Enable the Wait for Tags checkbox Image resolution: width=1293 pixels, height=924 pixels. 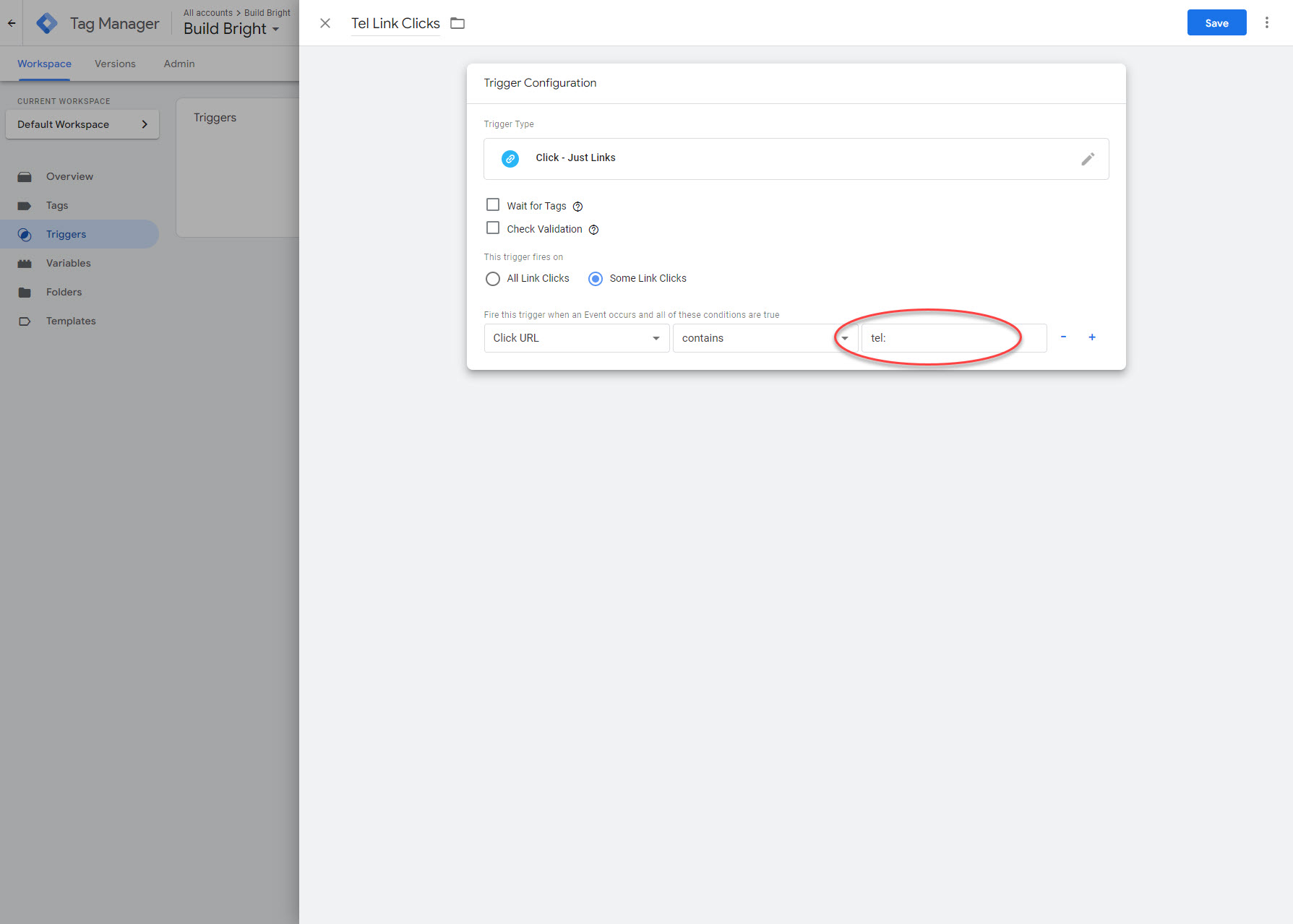click(x=493, y=205)
